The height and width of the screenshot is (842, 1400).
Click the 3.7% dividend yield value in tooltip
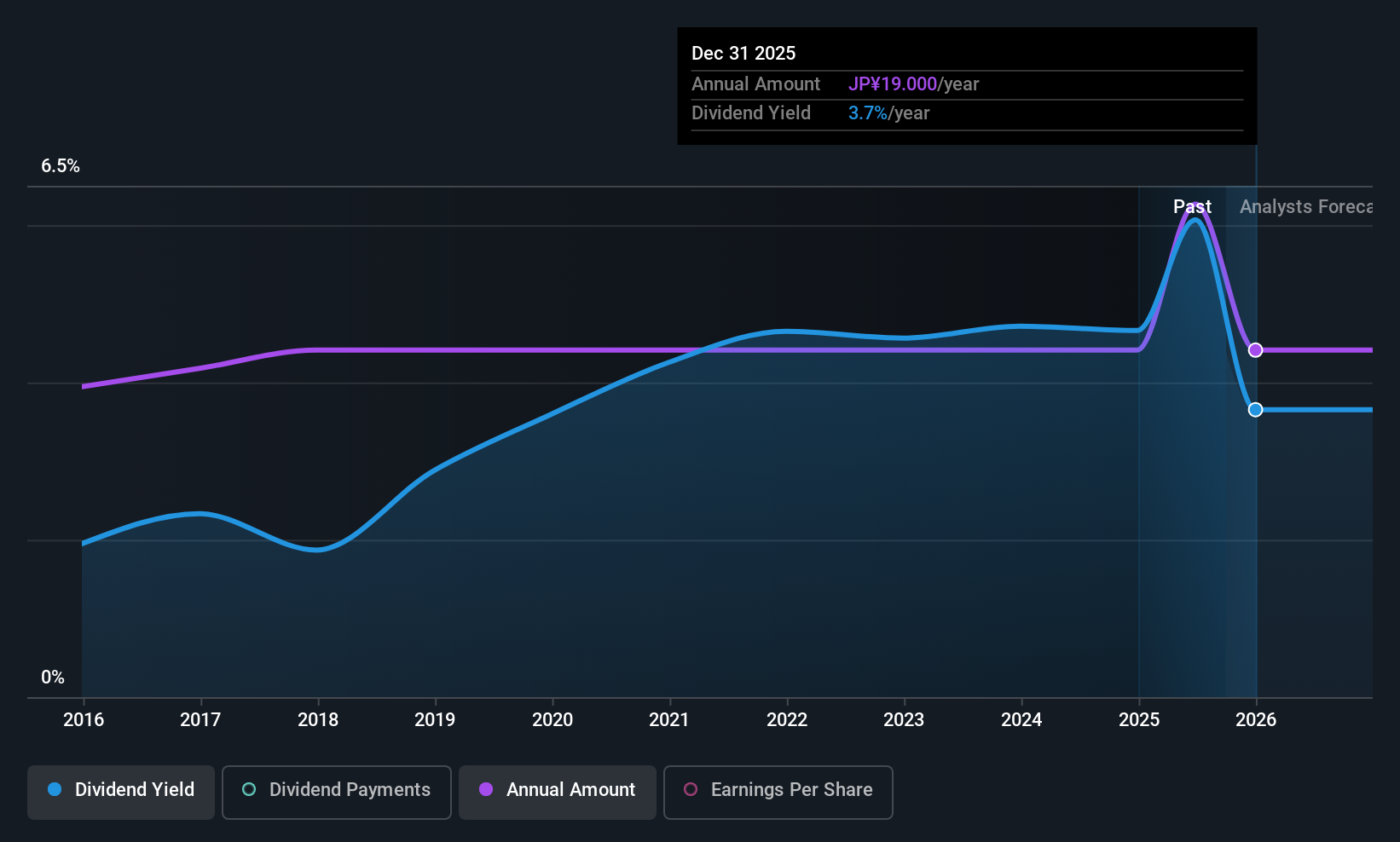point(868,113)
